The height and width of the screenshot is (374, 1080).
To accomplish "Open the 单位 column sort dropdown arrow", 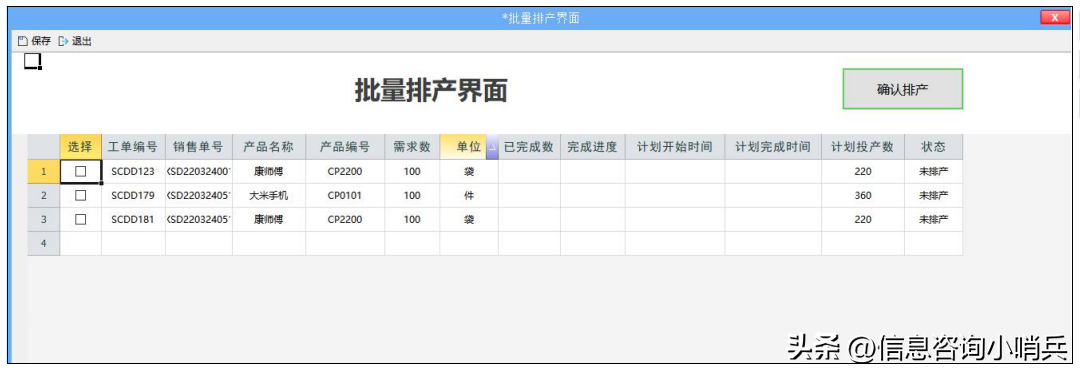I will (x=492, y=147).
